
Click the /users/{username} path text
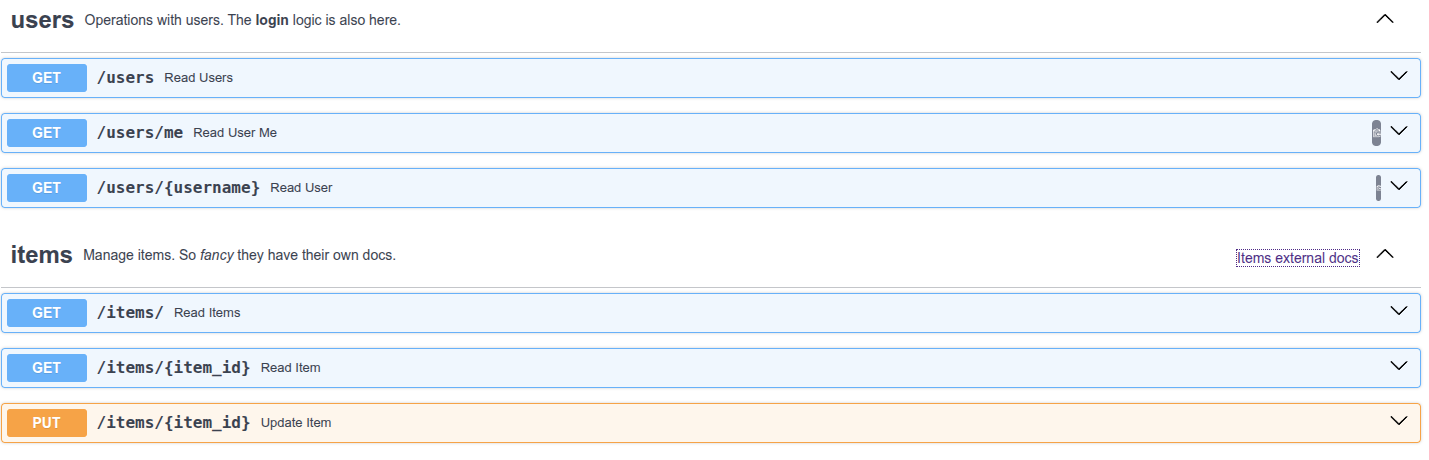[178, 188]
